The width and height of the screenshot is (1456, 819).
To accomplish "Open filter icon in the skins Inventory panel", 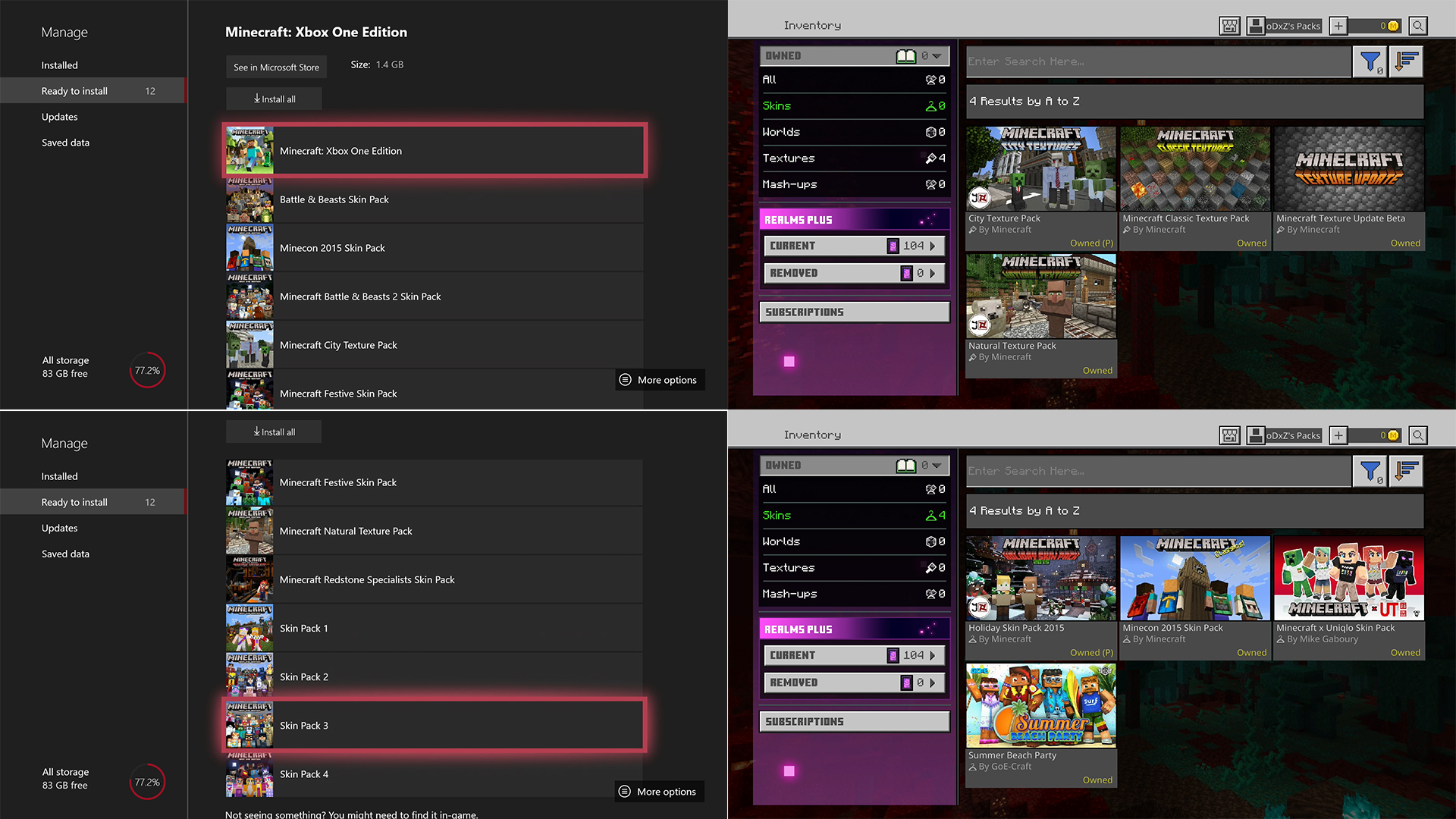I will coord(1370,472).
